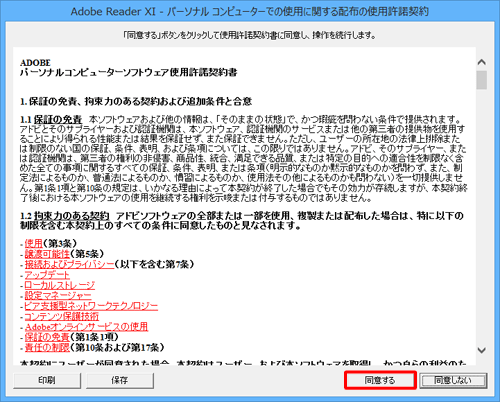The image size is (500, 402).
Task: Click section heading 1. 保証の免責、拘束力のある契約
Action: (136, 101)
